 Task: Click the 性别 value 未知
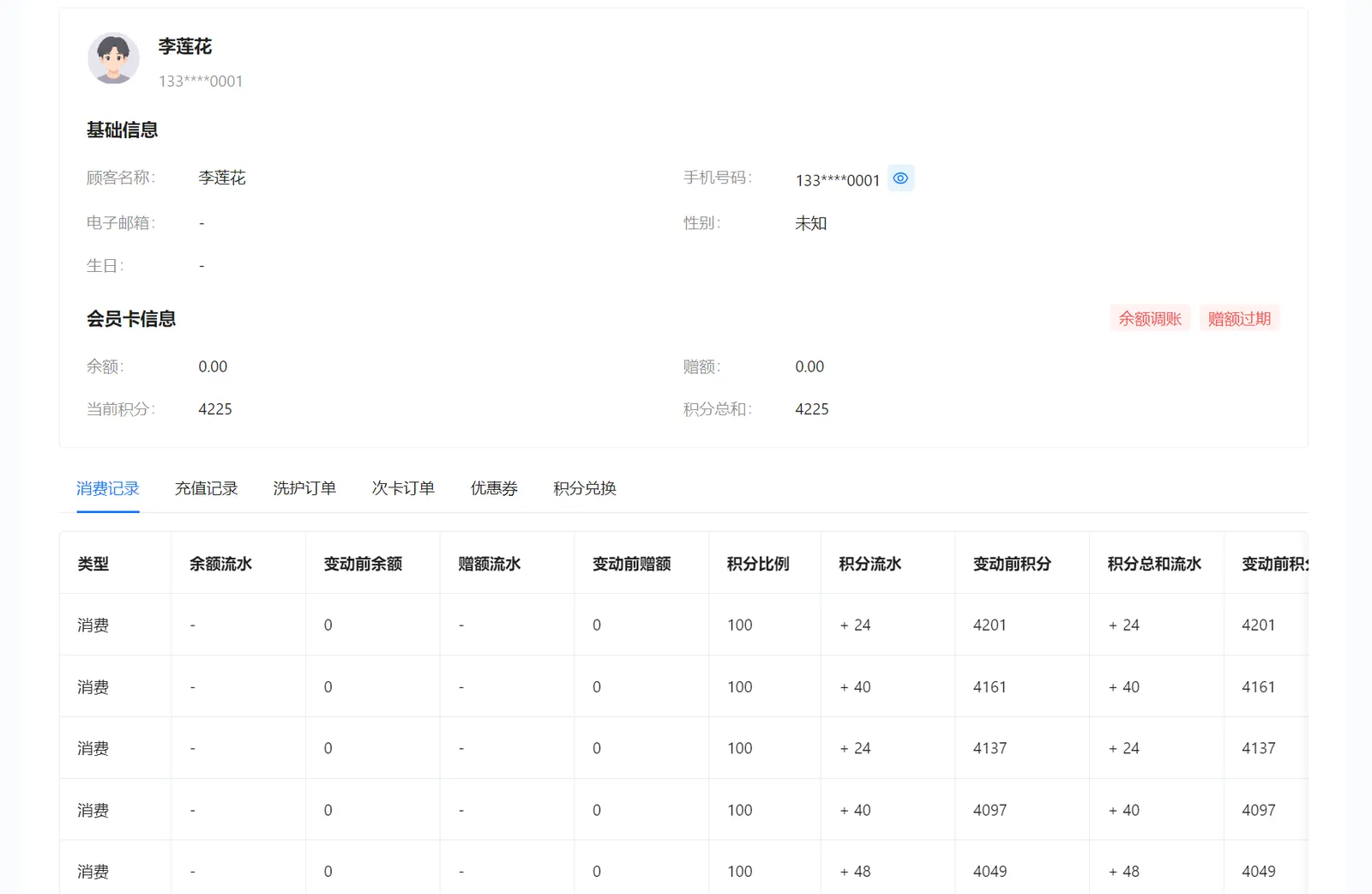(x=811, y=223)
